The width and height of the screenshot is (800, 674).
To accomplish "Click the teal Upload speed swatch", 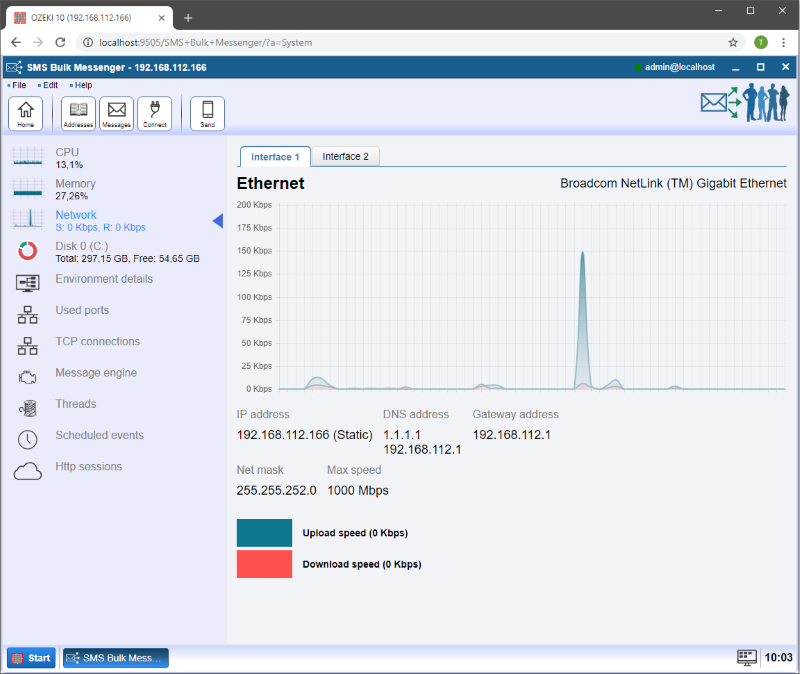I will pos(264,533).
